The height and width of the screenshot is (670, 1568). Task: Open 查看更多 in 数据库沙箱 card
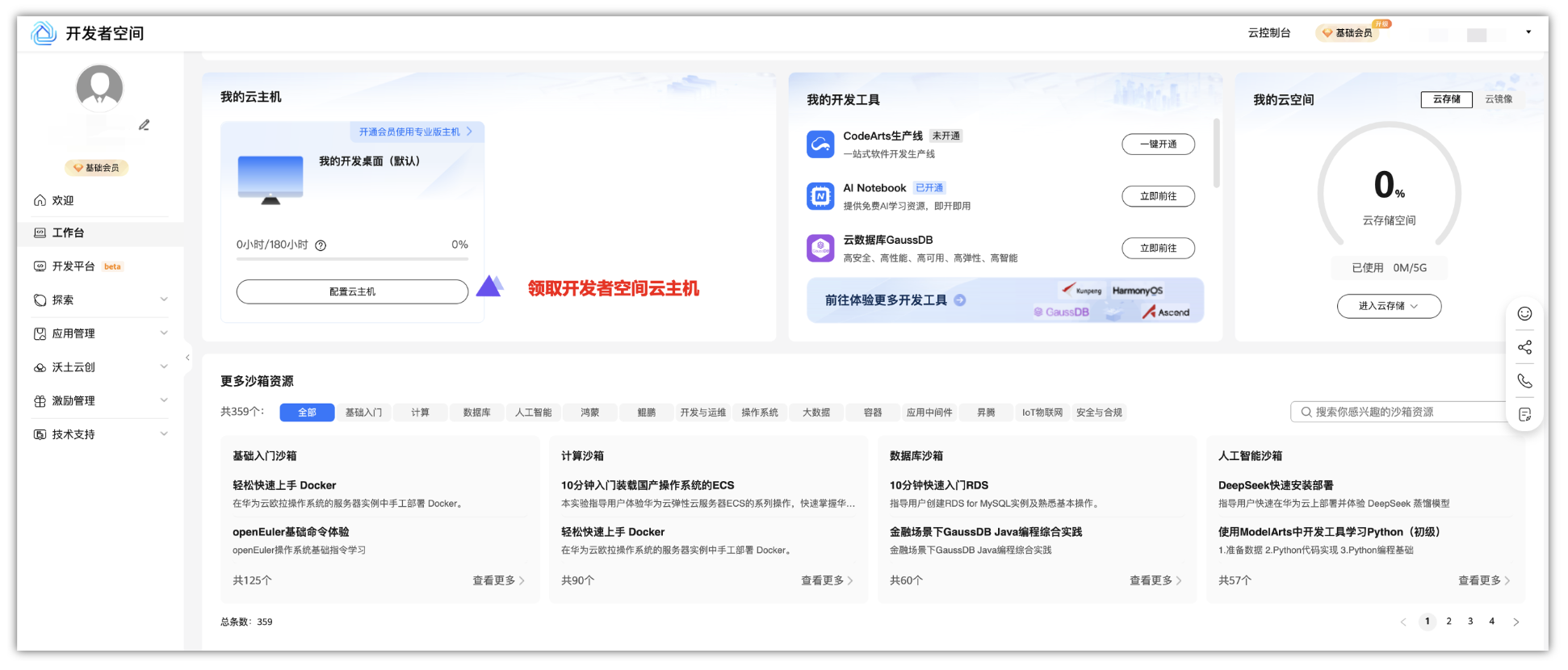tap(1155, 580)
